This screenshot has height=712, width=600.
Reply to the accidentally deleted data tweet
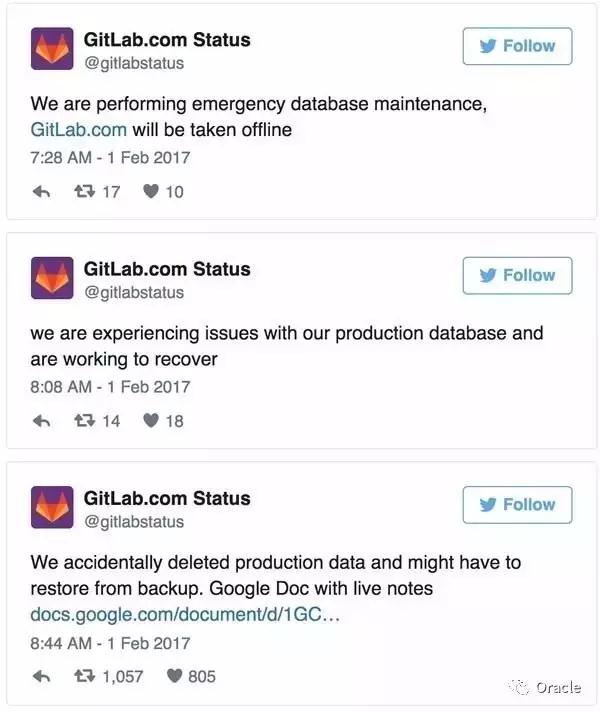point(42,677)
